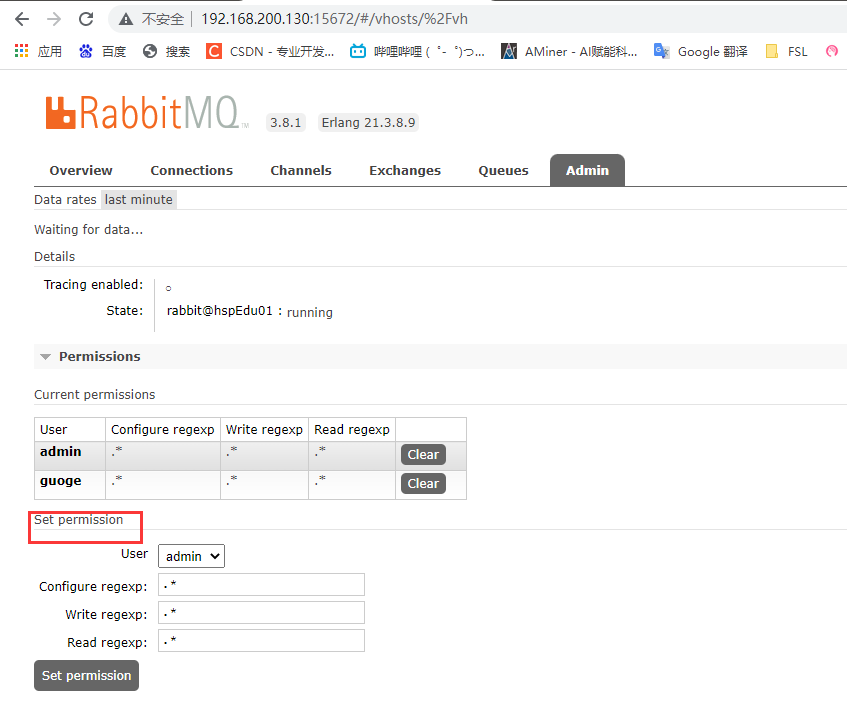Viewport: 847px width, 705px height.
Task: Open the AMiner bookmark icon
Action: coord(509,51)
